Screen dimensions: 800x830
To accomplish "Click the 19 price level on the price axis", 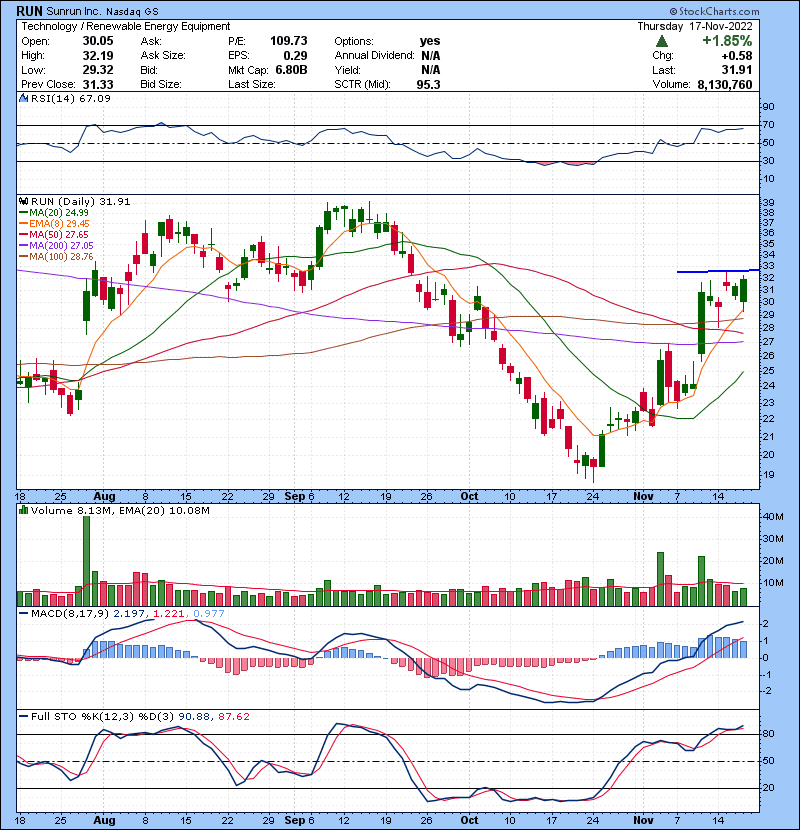I will point(768,474).
